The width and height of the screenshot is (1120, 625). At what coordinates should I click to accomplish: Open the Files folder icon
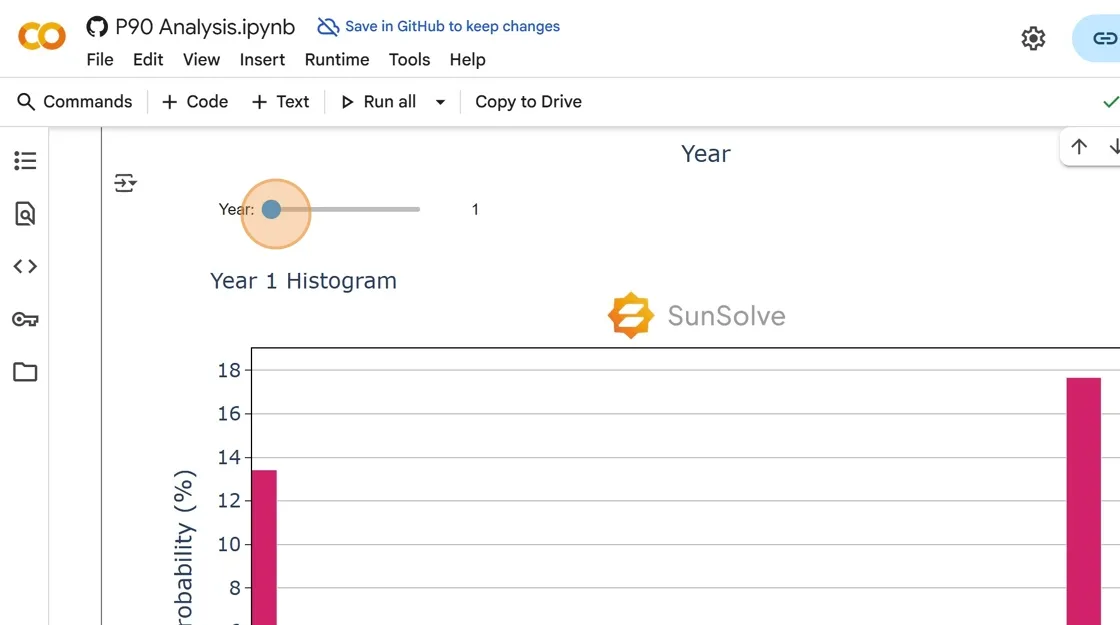(x=25, y=372)
